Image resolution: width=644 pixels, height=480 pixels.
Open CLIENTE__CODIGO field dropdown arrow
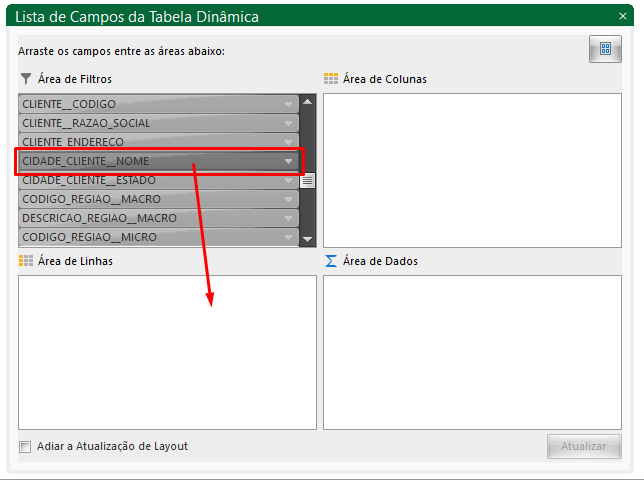[288, 104]
